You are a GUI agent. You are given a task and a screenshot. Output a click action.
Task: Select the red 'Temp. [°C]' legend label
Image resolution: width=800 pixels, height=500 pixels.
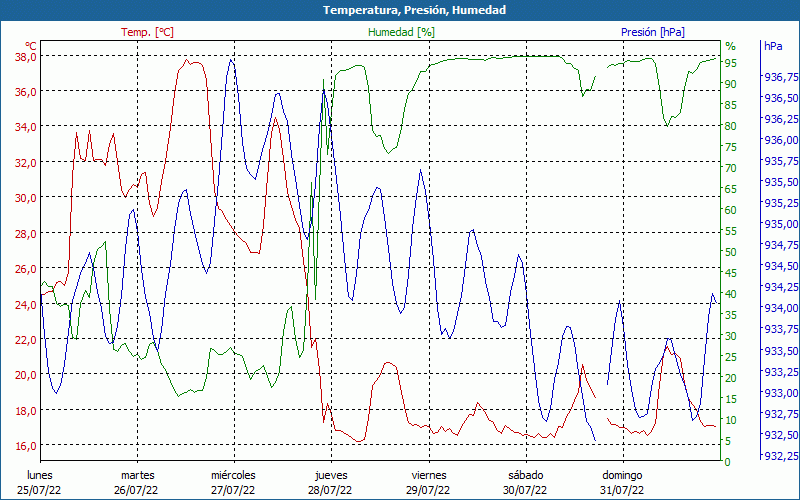tap(147, 32)
